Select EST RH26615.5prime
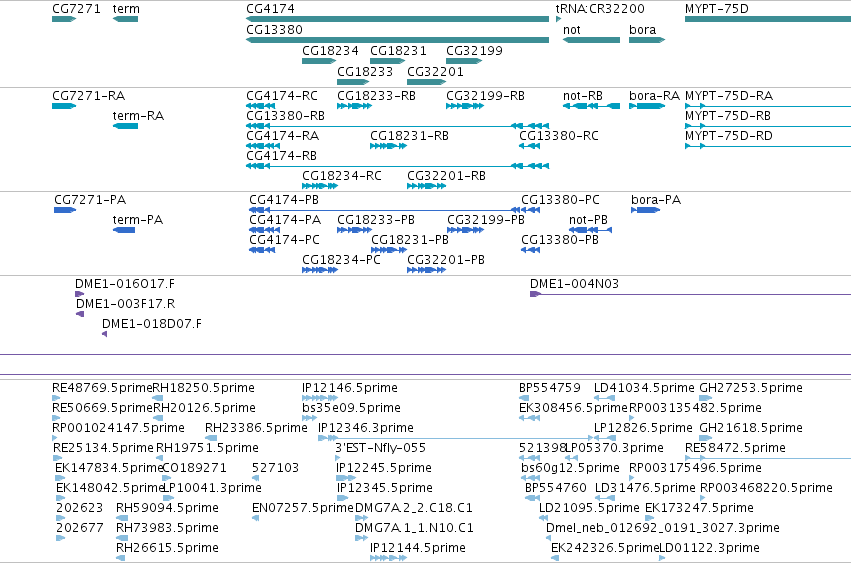 point(120,558)
